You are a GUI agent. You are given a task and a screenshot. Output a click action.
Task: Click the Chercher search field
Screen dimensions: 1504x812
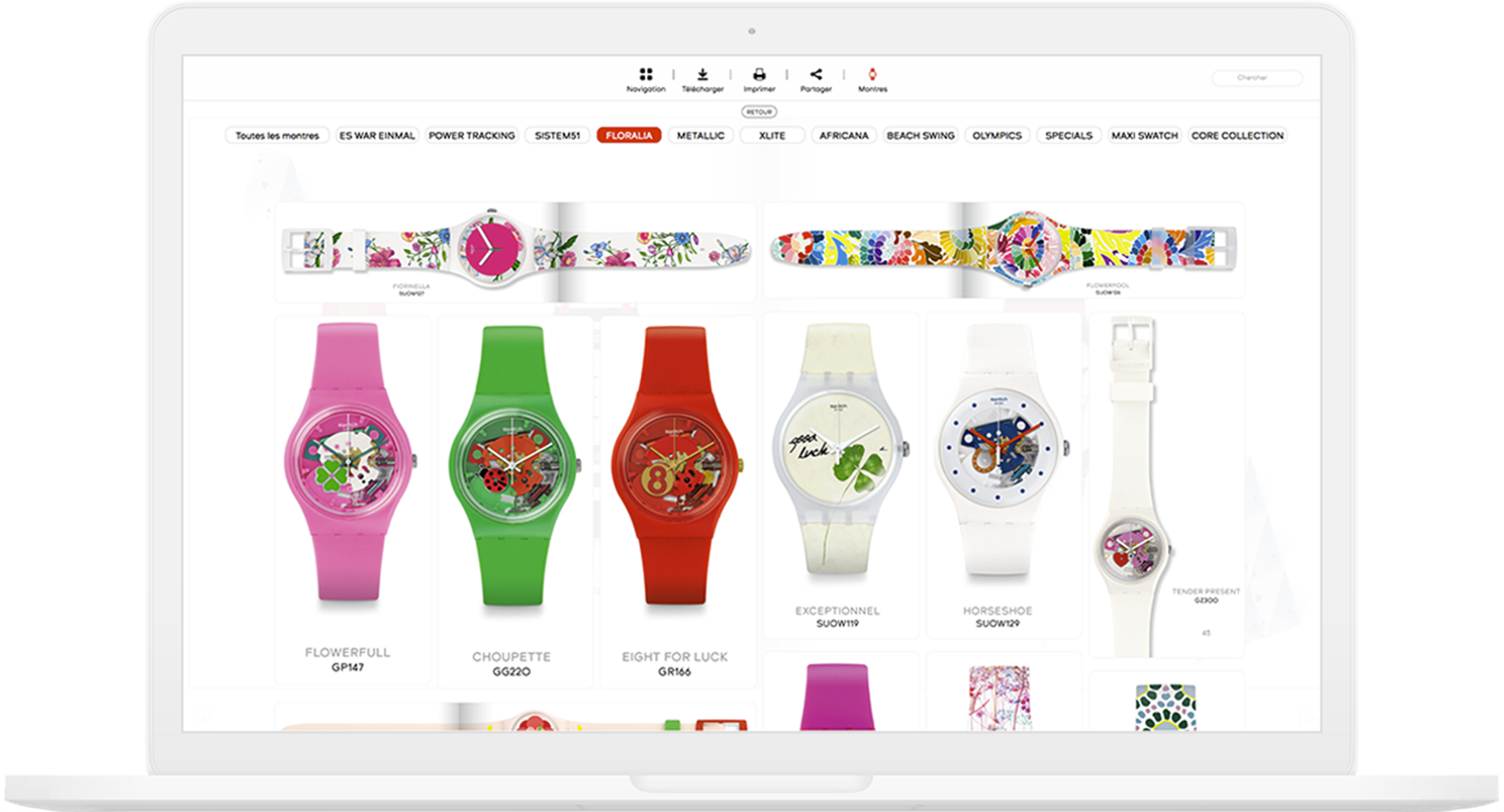point(1256,77)
